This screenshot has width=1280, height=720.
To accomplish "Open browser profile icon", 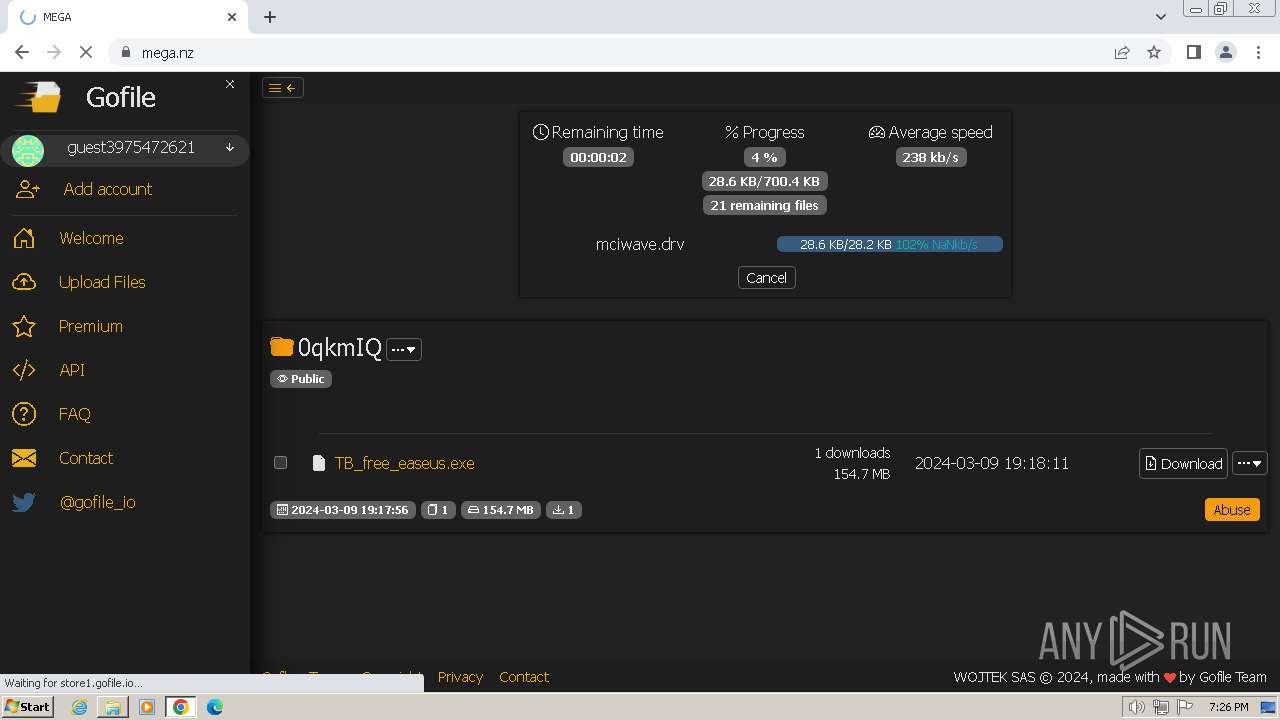I will click(1225, 52).
